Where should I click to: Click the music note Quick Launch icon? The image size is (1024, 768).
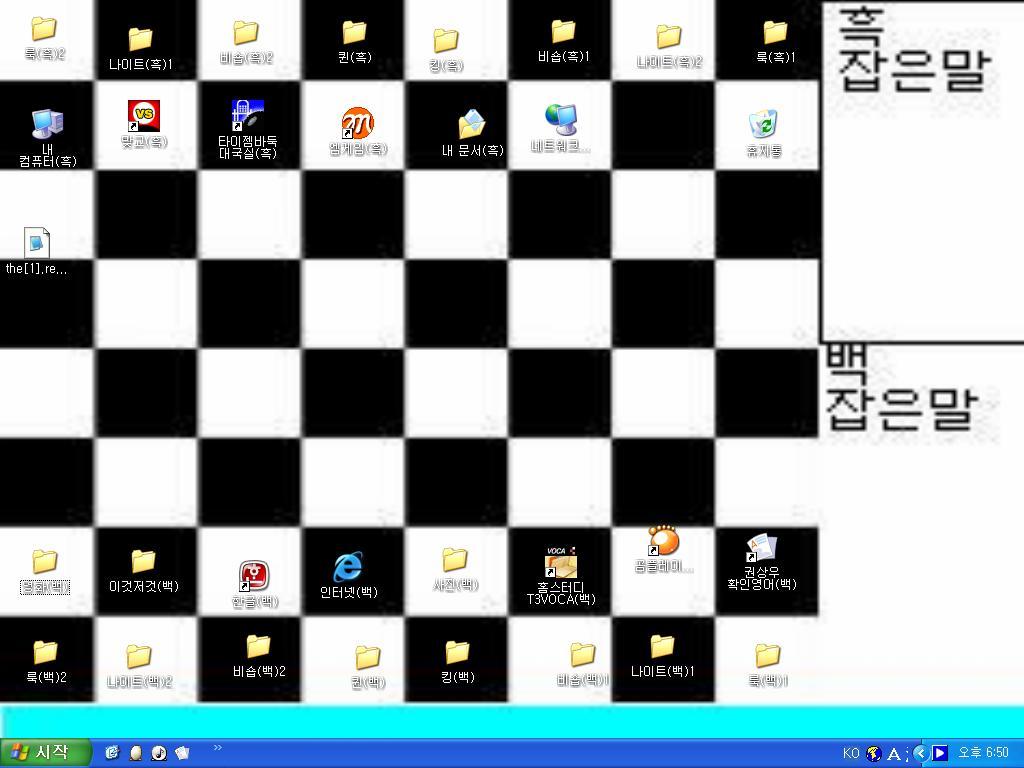[159, 753]
